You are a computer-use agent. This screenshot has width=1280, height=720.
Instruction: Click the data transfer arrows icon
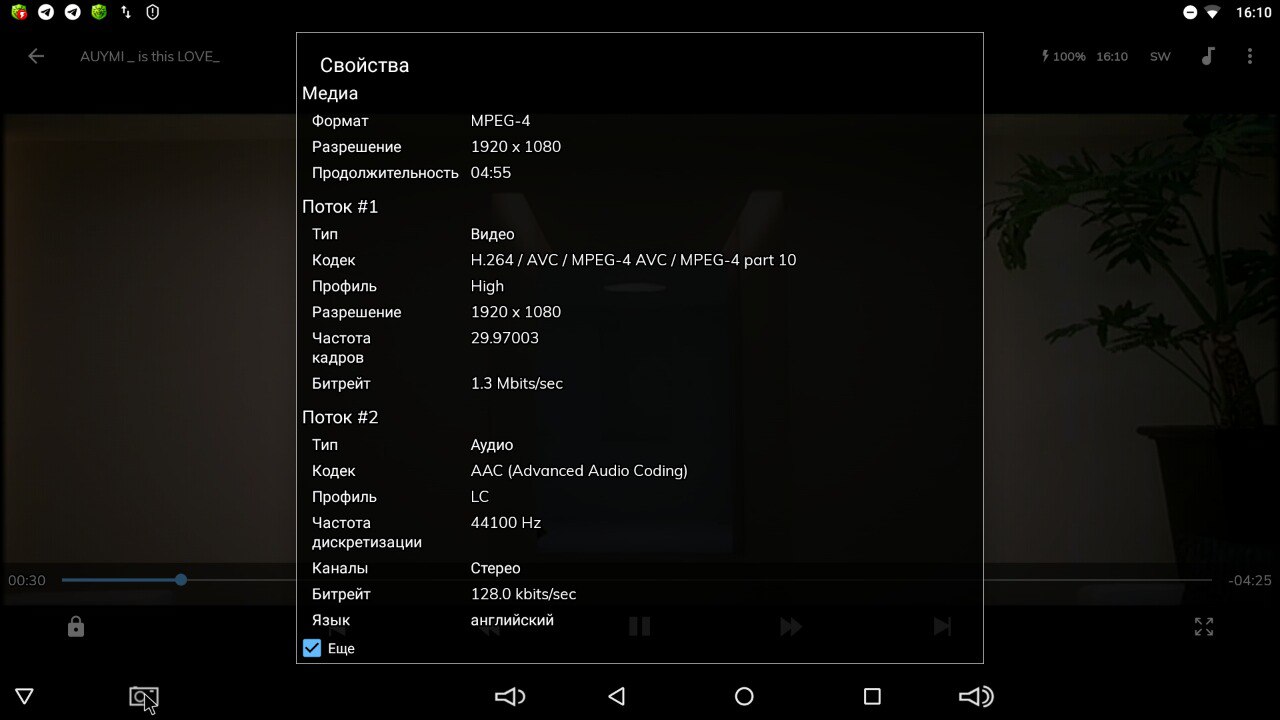coord(125,12)
